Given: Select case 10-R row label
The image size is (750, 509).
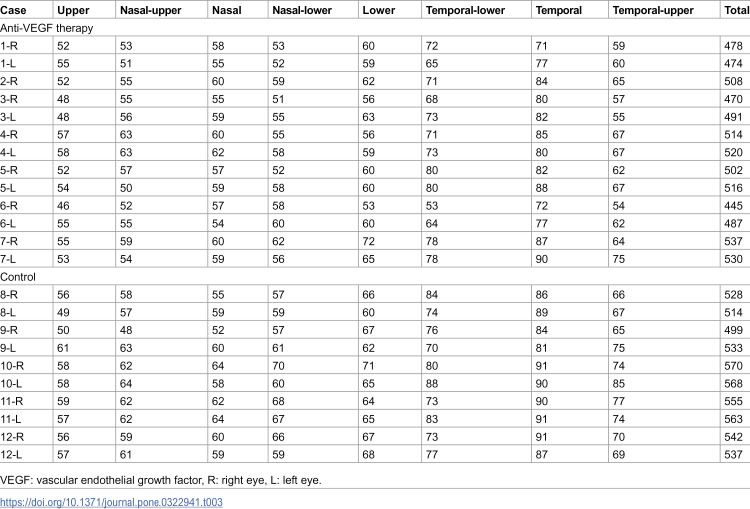Looking at the screenshot, I should point(12,366).
